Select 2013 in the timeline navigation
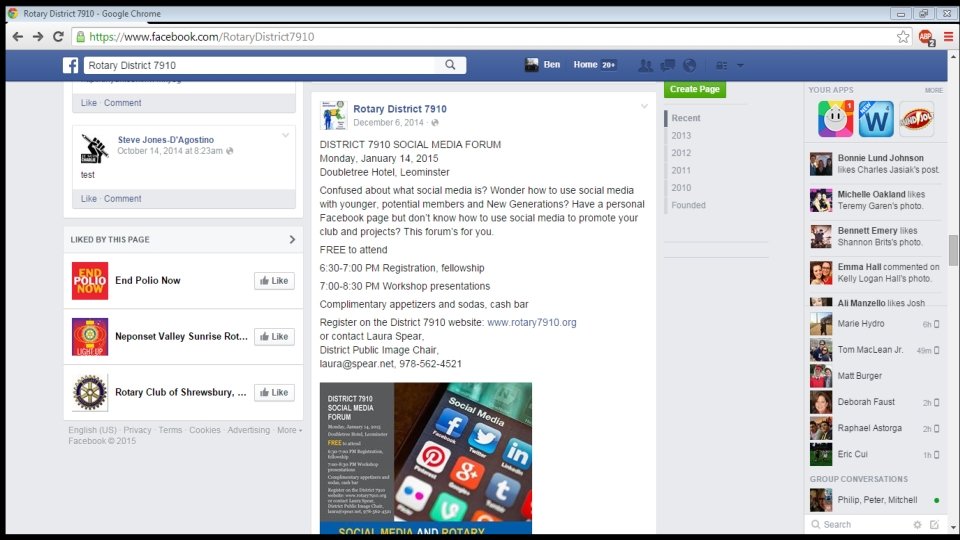This screenshot has height=540, width=960. [x=681, y=135]
